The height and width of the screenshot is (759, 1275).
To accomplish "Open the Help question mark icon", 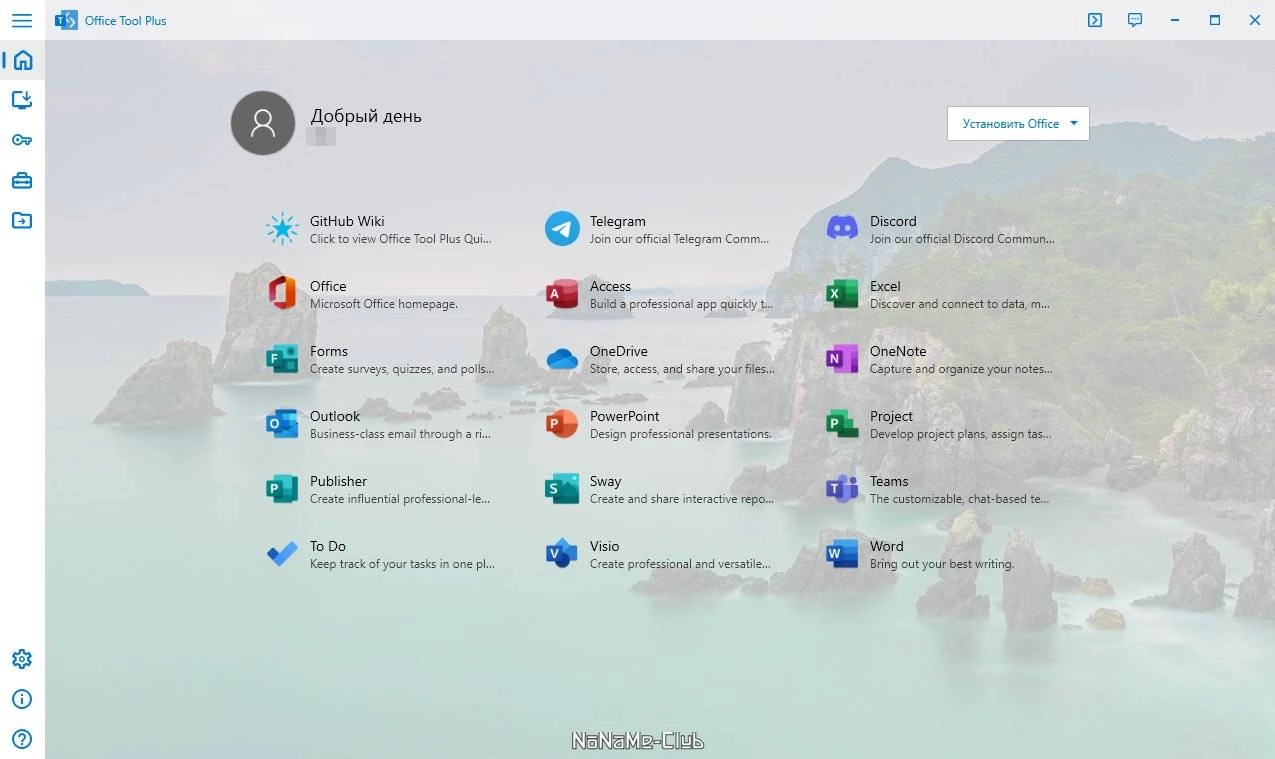I will (22, 739).
